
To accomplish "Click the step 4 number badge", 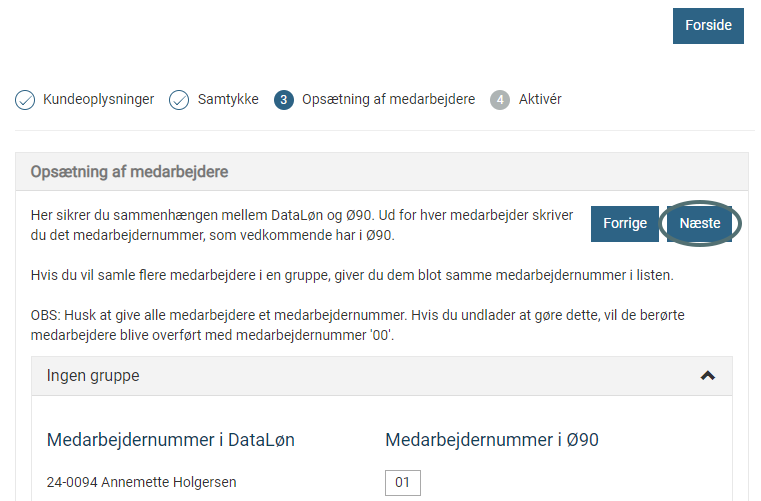I will tap(500, 100).
